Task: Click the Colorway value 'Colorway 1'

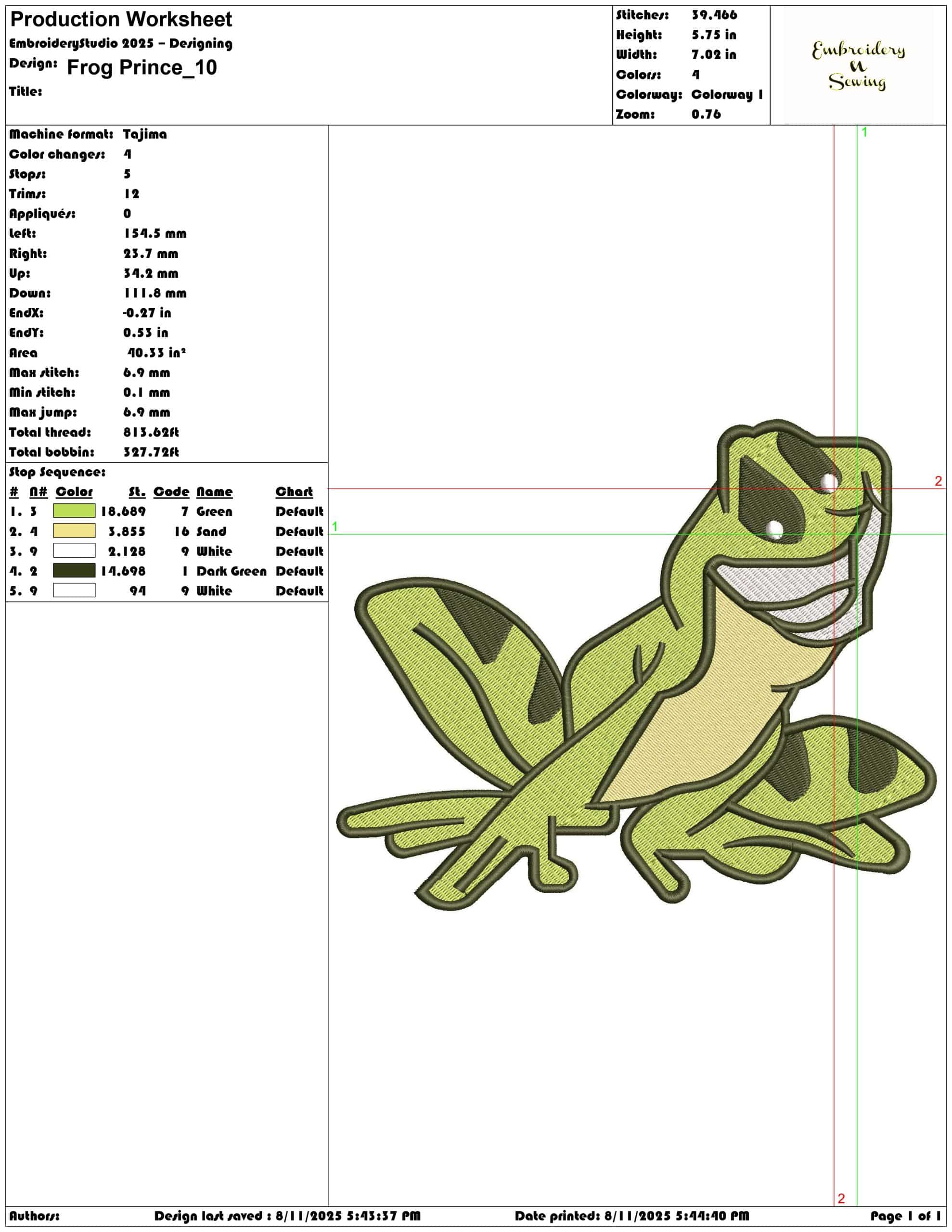Action: pos(727,94)
